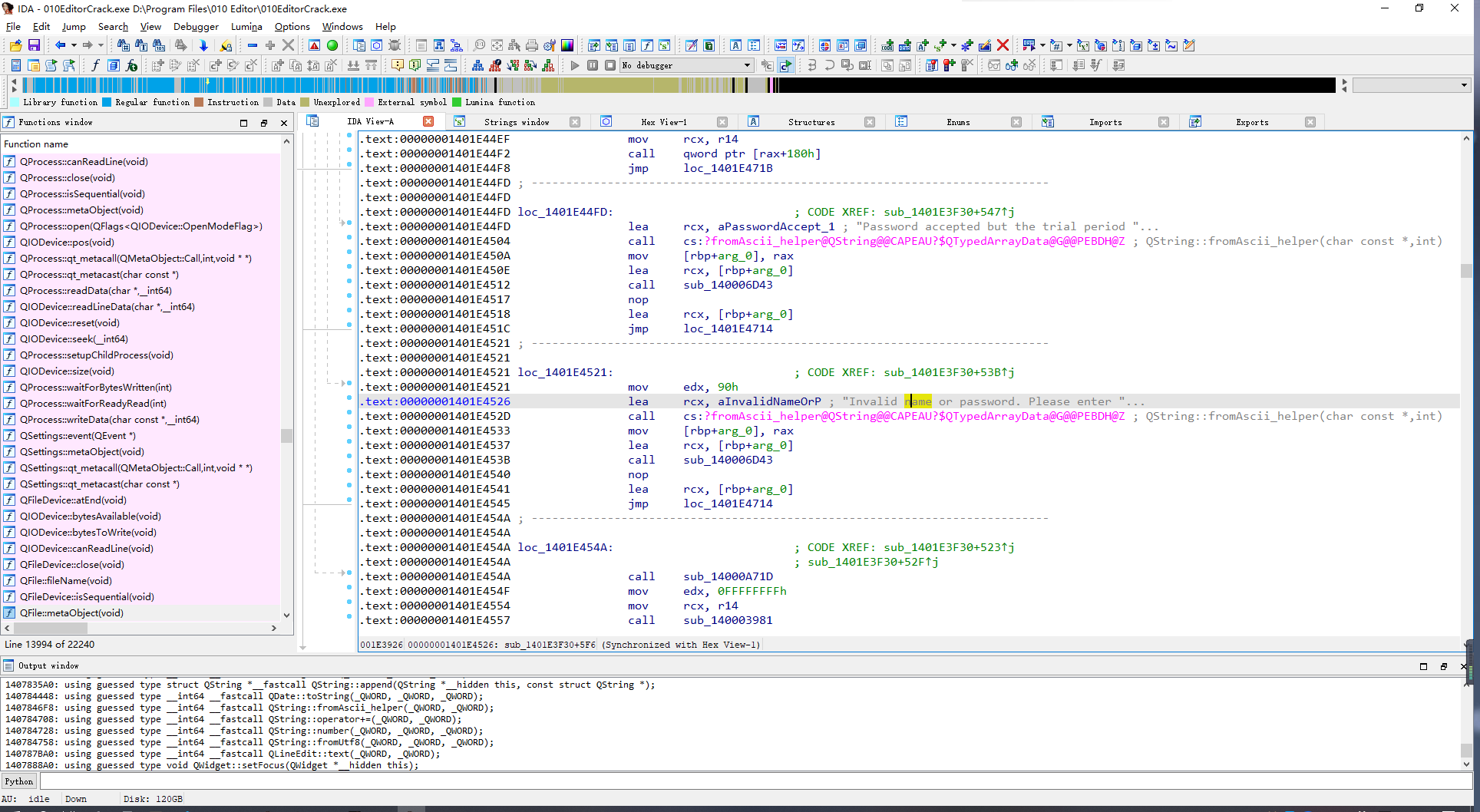Close the Functions window panel

click(283, 123)
